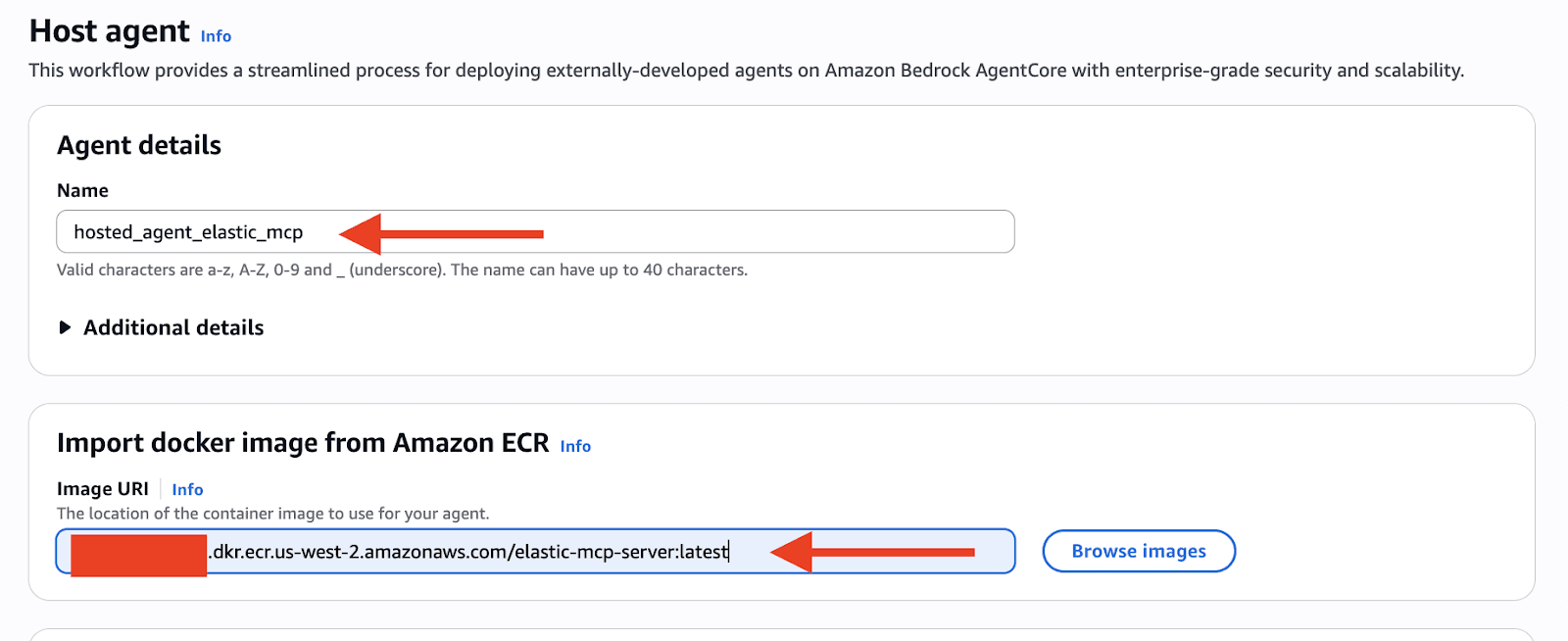This screenshot has width=1568, height=641.
Task: Click the red redacted block in Image URI
Action: pyautogui.click(x=138, y=555)
